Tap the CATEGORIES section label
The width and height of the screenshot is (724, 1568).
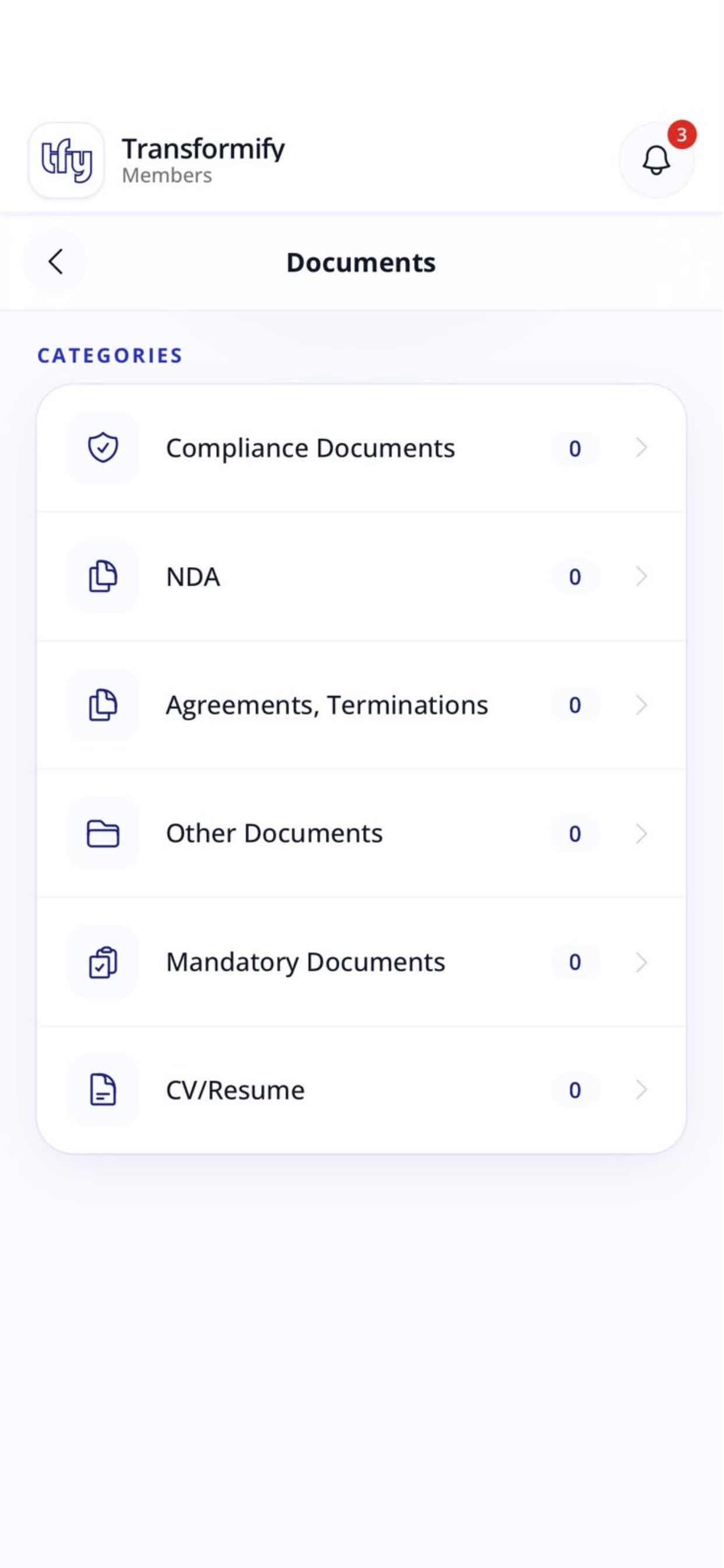point(110,355)
